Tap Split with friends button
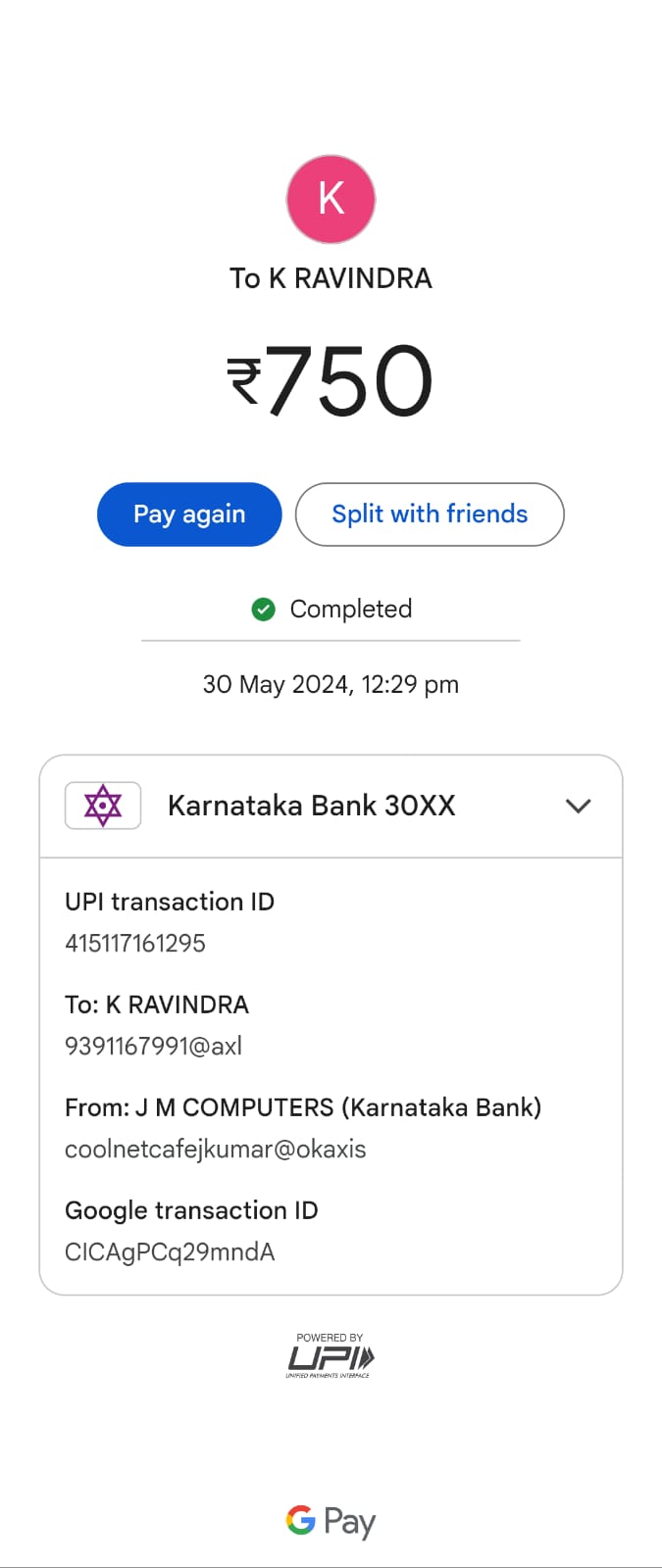 (x=430, y=514)
